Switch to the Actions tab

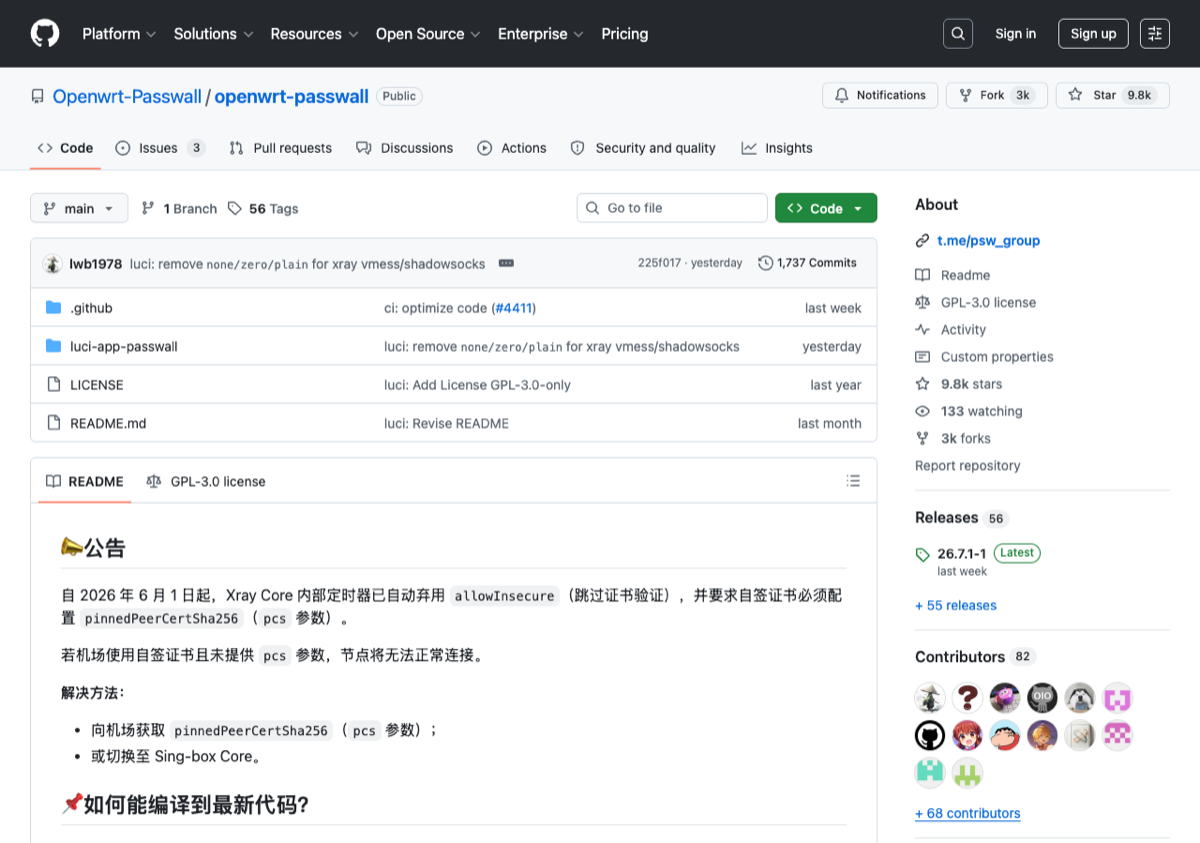(512, 148)
